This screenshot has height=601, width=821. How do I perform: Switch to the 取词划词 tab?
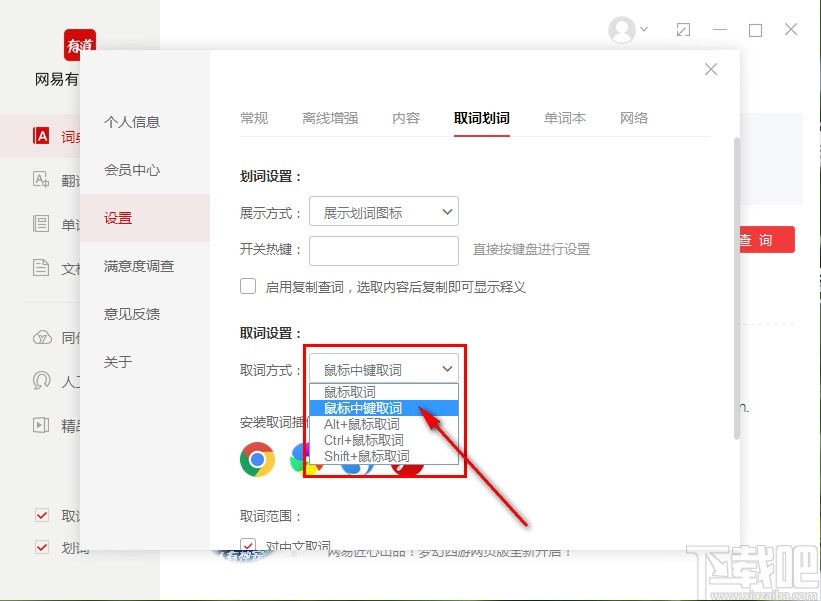(482, 118)
